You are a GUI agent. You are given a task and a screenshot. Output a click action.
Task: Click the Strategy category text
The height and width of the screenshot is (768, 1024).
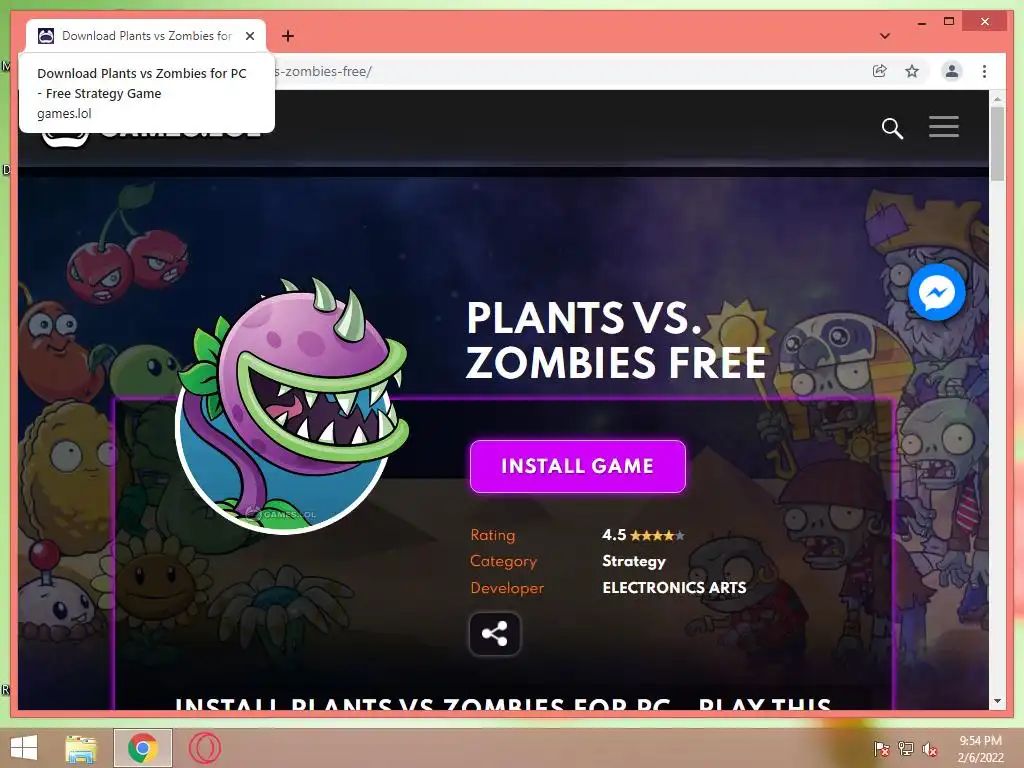(633, 561)
